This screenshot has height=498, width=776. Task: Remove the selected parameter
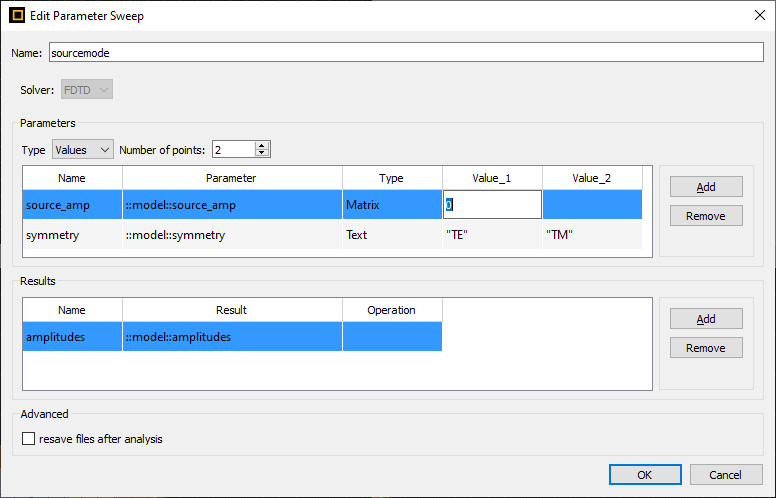point(706,216)
